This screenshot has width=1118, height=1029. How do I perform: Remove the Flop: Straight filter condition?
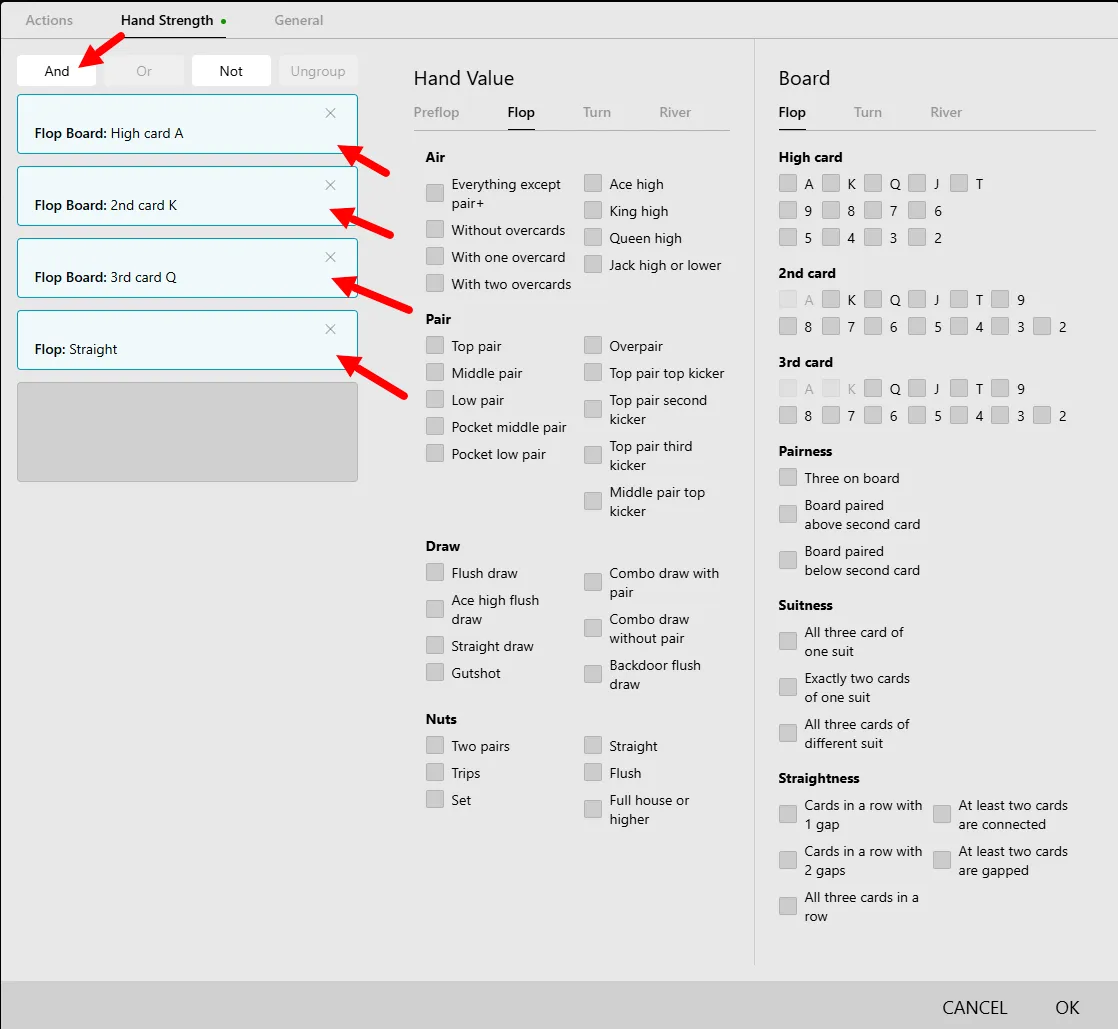[330, 329]
